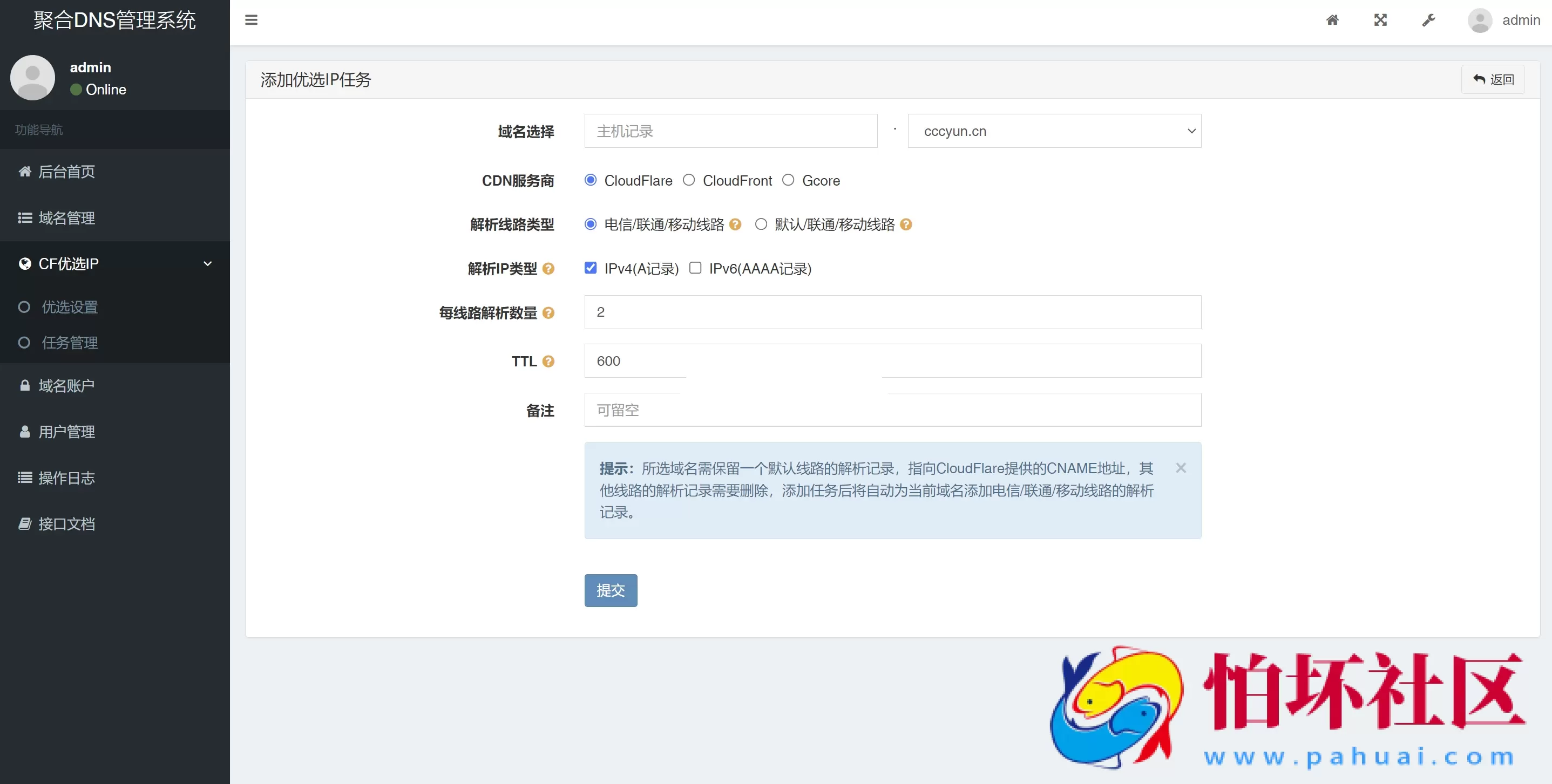This screenshot has height=784, width=1552.
Task: Expand the 域名管理 sidebar section
Action: pyautogui.click(x=66, y=218)
